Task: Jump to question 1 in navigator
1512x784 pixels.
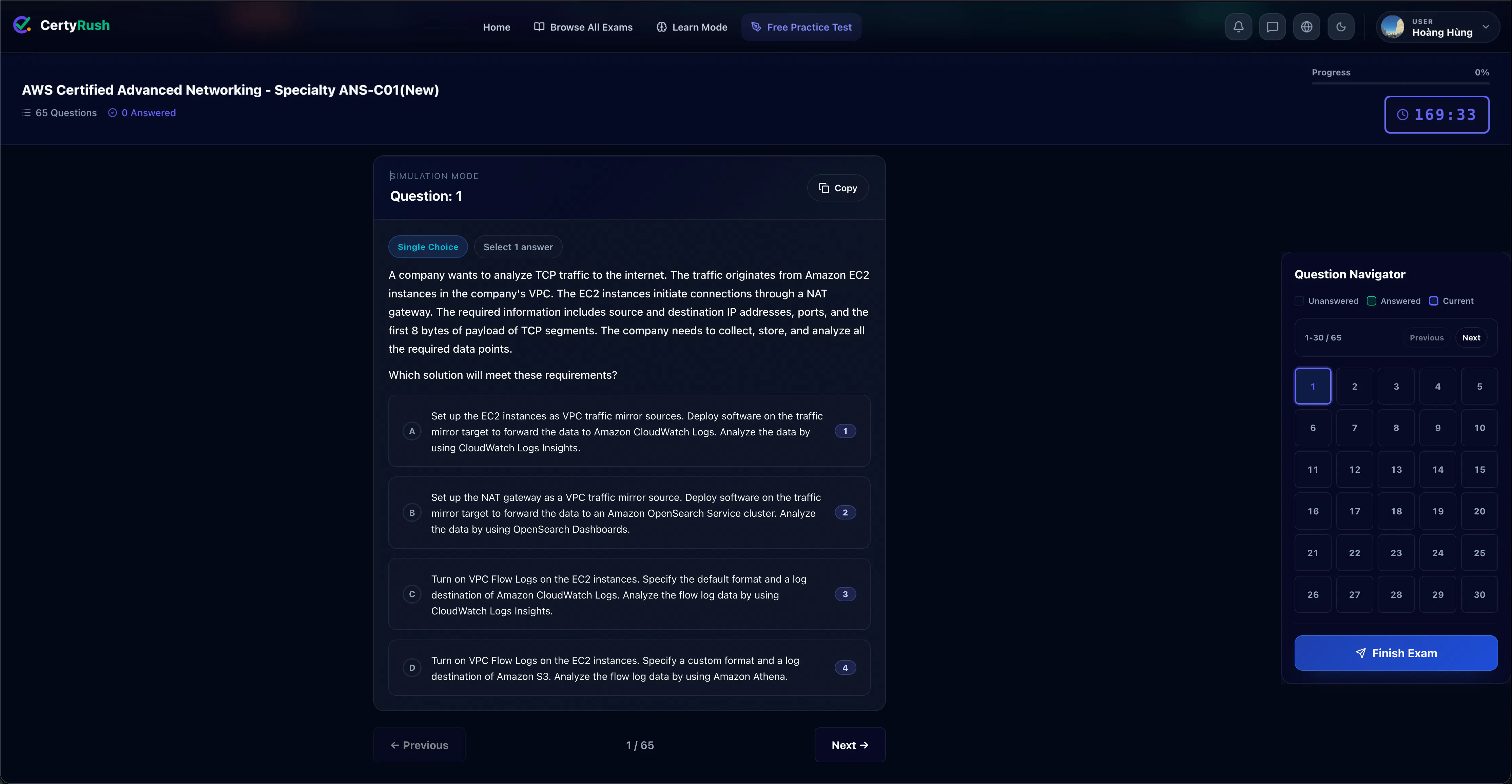Action: point(1313,386)
